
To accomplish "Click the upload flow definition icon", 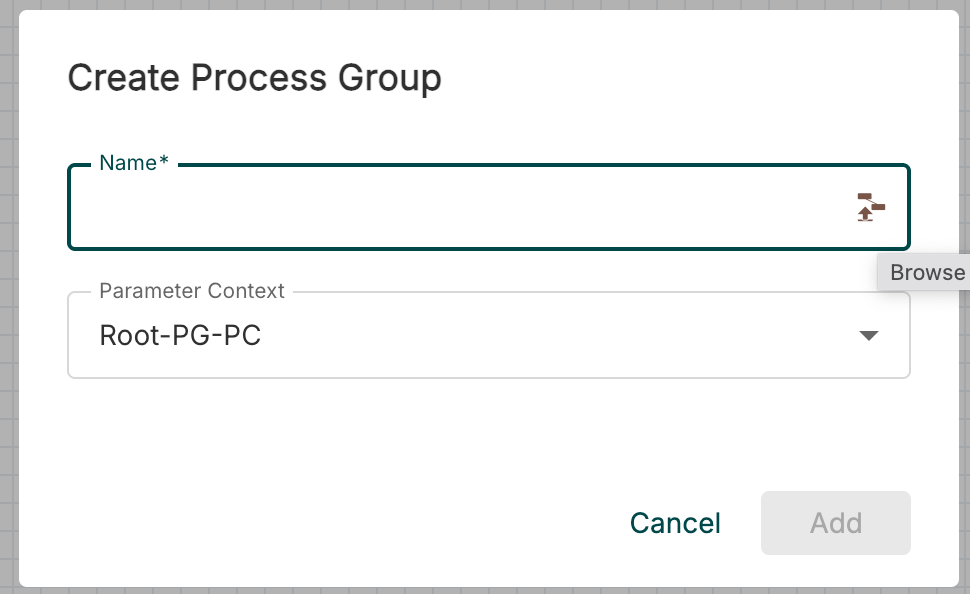I will point(870,207).
